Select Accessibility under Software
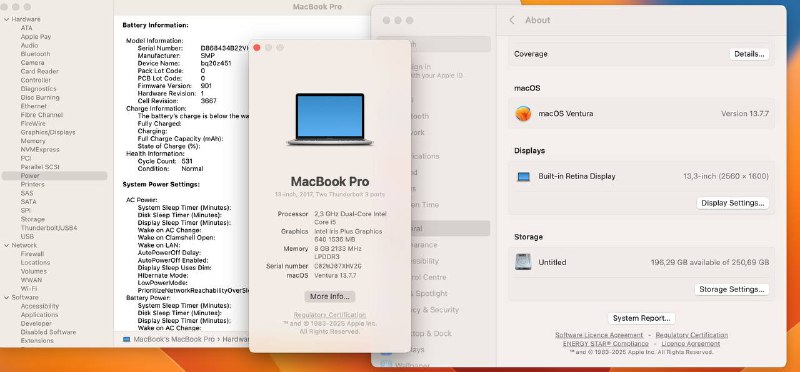Screen dimensions: 800x372 (x=40, y=306)
